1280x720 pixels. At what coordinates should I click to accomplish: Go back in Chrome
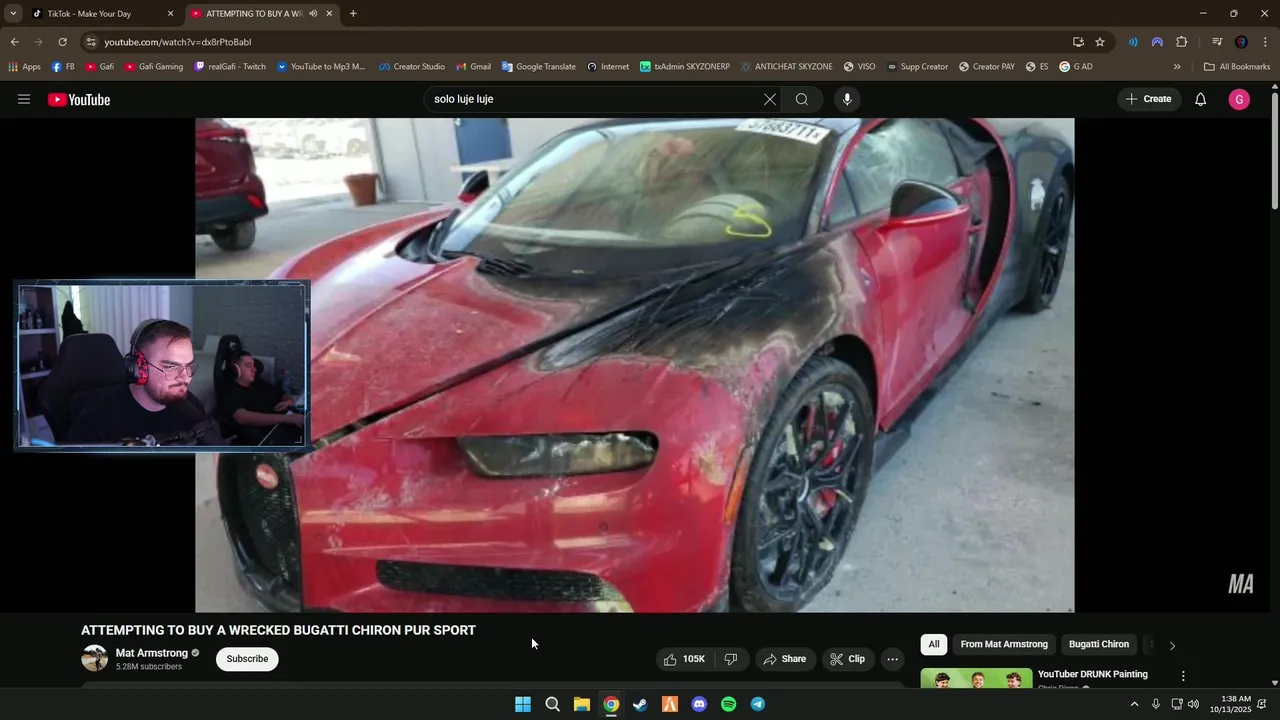pos(14,42)
